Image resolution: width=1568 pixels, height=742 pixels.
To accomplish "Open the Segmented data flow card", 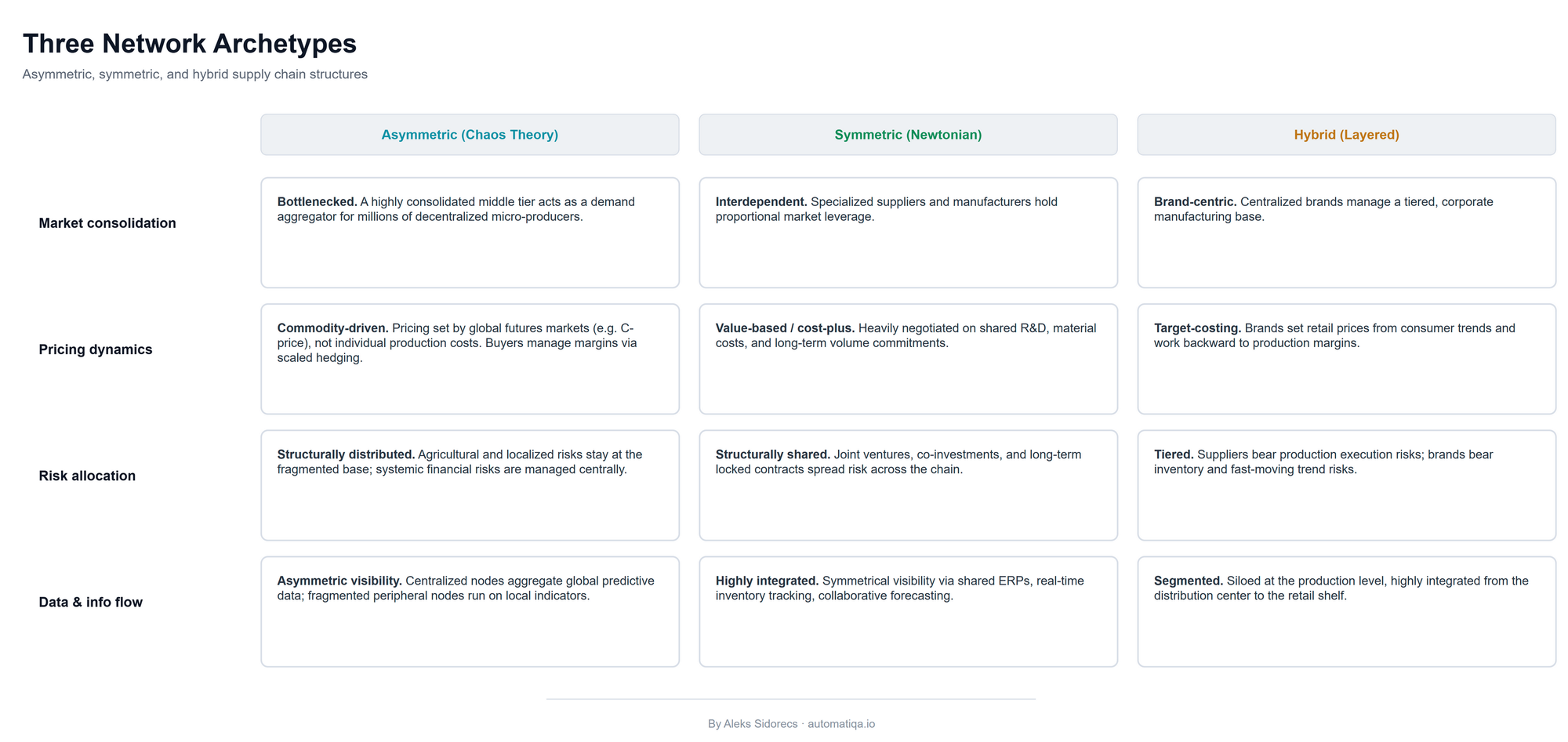I will [x=1346, y=612].
